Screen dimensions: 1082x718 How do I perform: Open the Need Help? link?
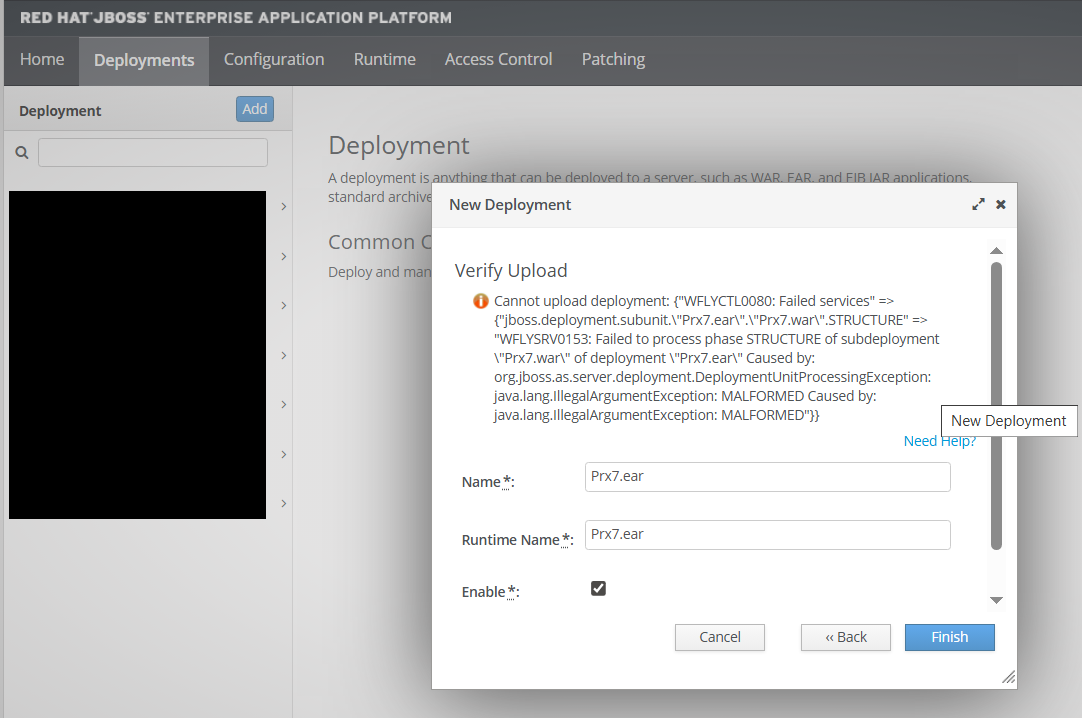pos(939,441)
